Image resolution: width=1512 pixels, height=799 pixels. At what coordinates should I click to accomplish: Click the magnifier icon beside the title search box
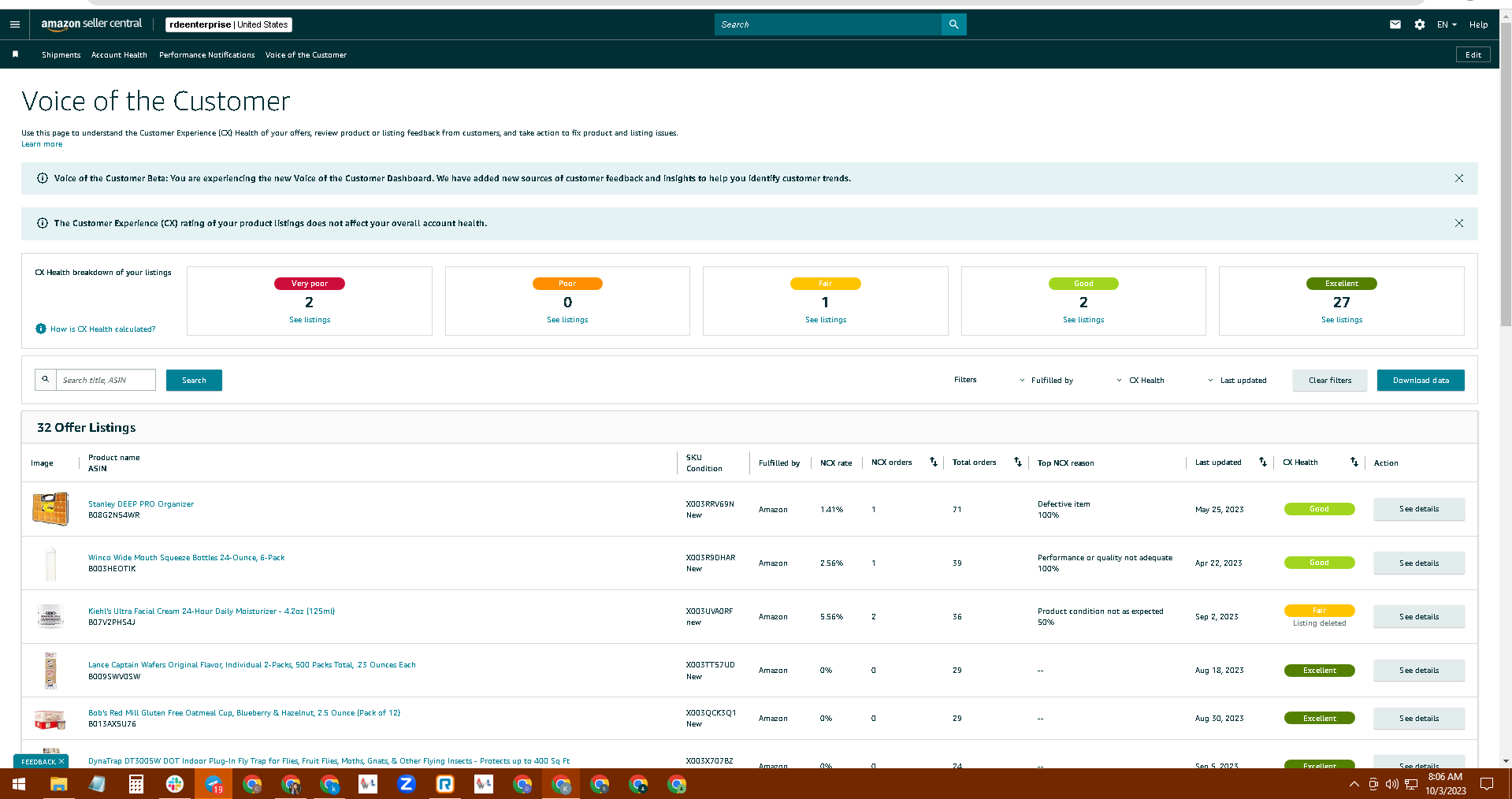coord(46,380)
